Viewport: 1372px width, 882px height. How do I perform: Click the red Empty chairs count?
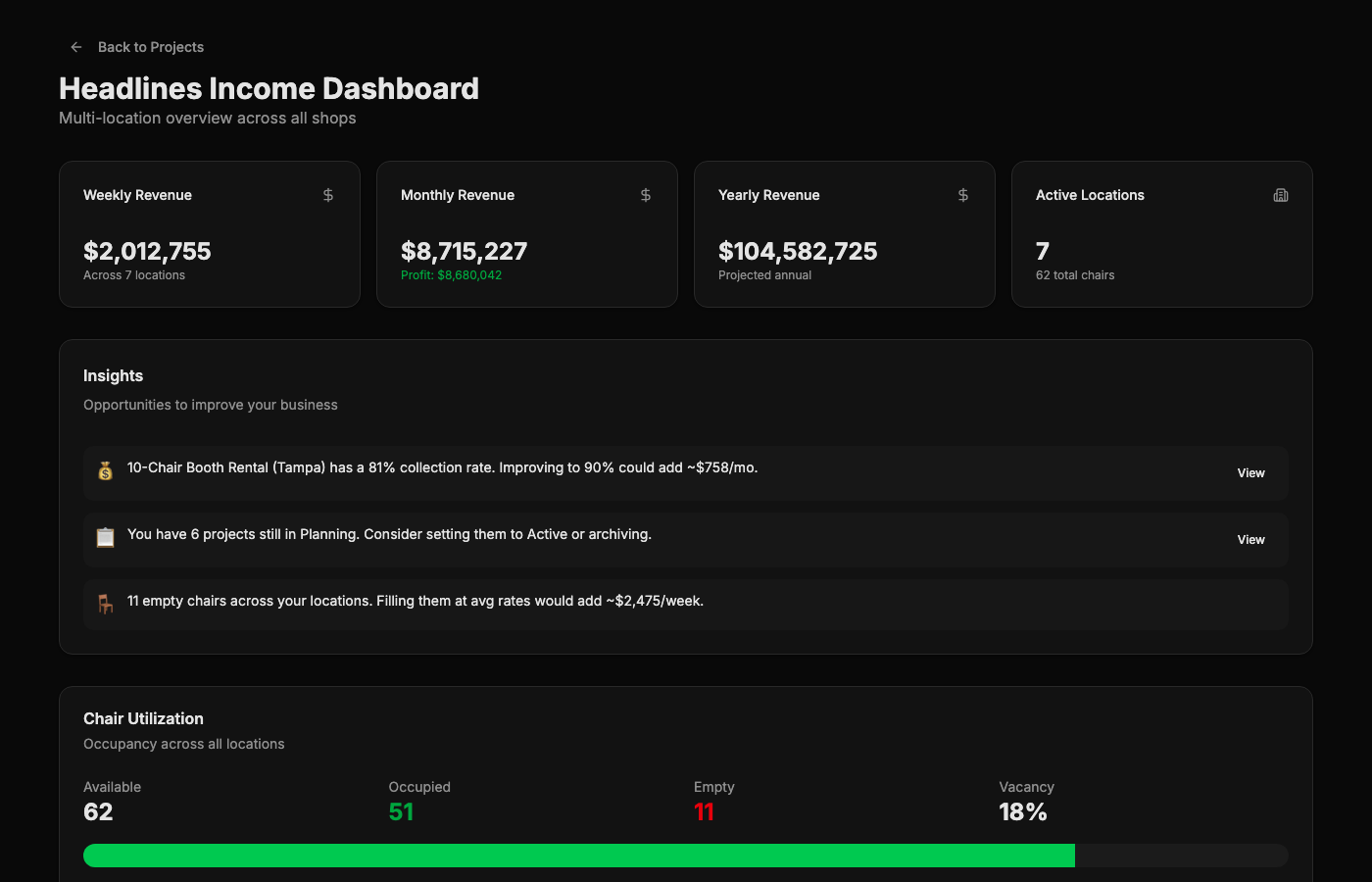pyautogui.click(x=704, y=812)
